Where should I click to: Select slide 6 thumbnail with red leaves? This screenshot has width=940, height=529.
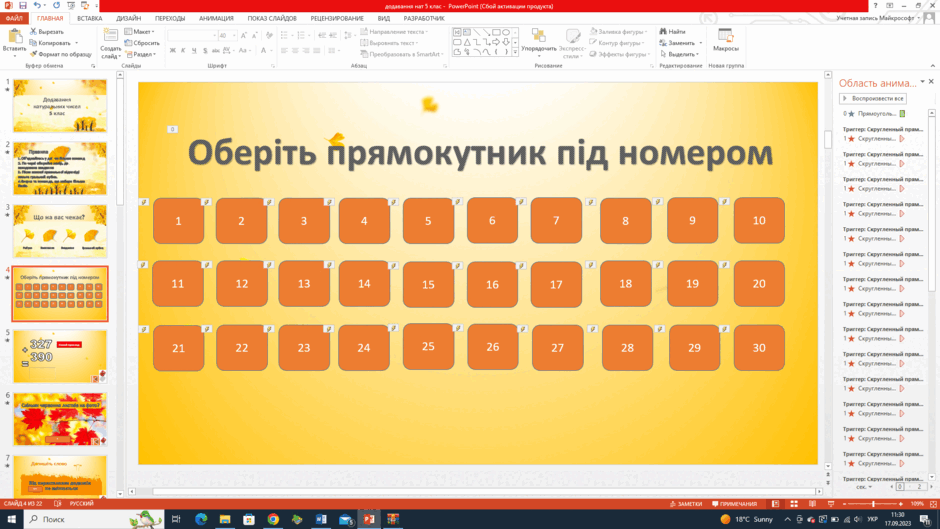(x=60, y=419)
